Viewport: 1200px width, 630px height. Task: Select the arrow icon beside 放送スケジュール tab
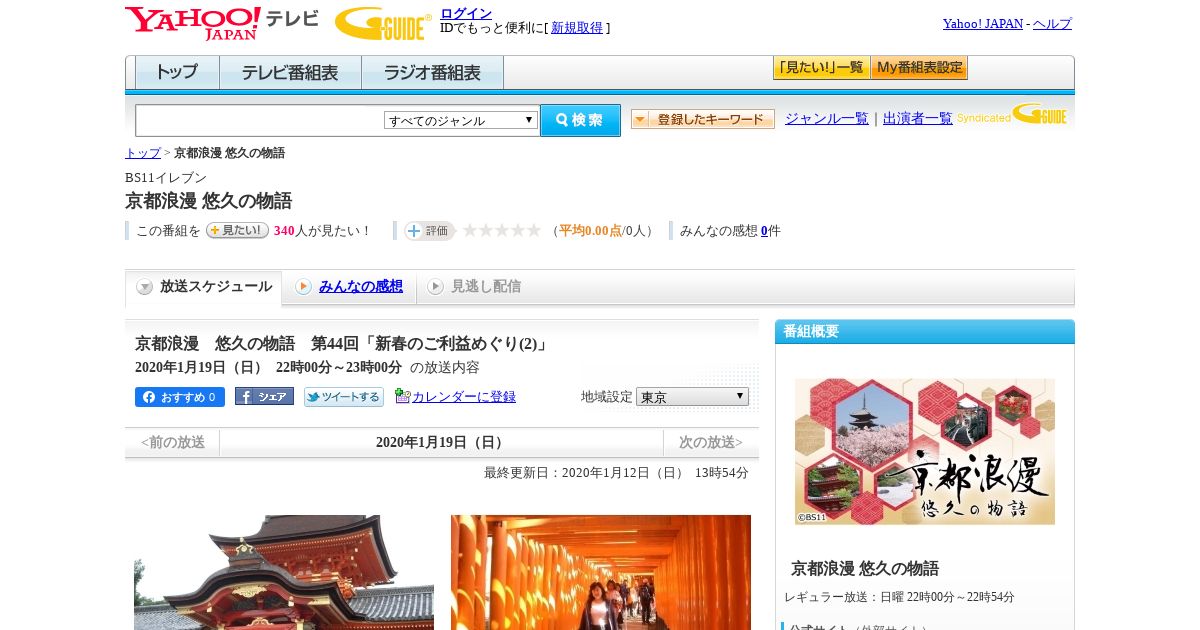point(145,287)
